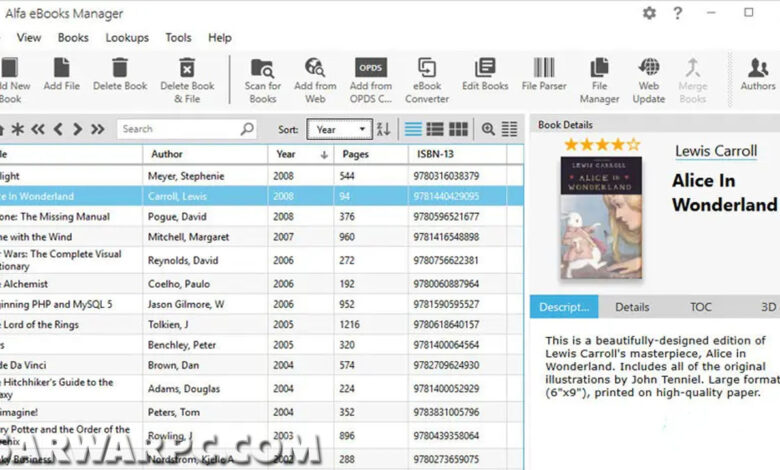Select the Adams, Douglas row
Image resolution: width=780 pixels, height=470 pixels.
coord(262,388)
